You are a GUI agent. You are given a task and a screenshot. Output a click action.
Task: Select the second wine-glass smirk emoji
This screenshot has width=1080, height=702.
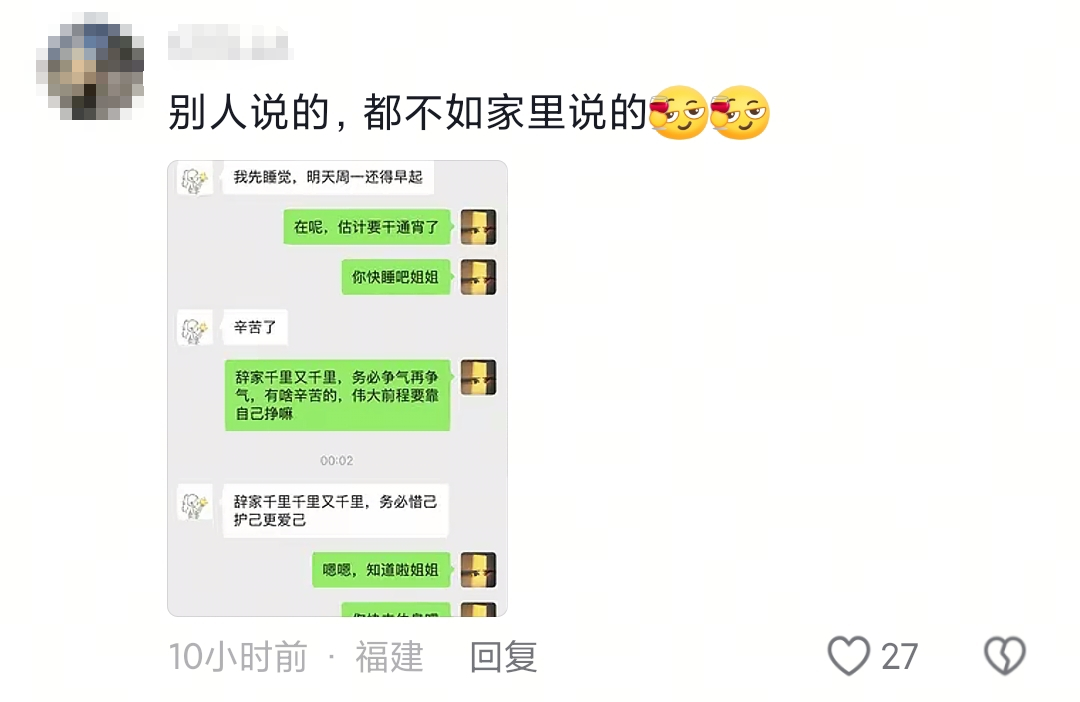[x=739, y=112]
